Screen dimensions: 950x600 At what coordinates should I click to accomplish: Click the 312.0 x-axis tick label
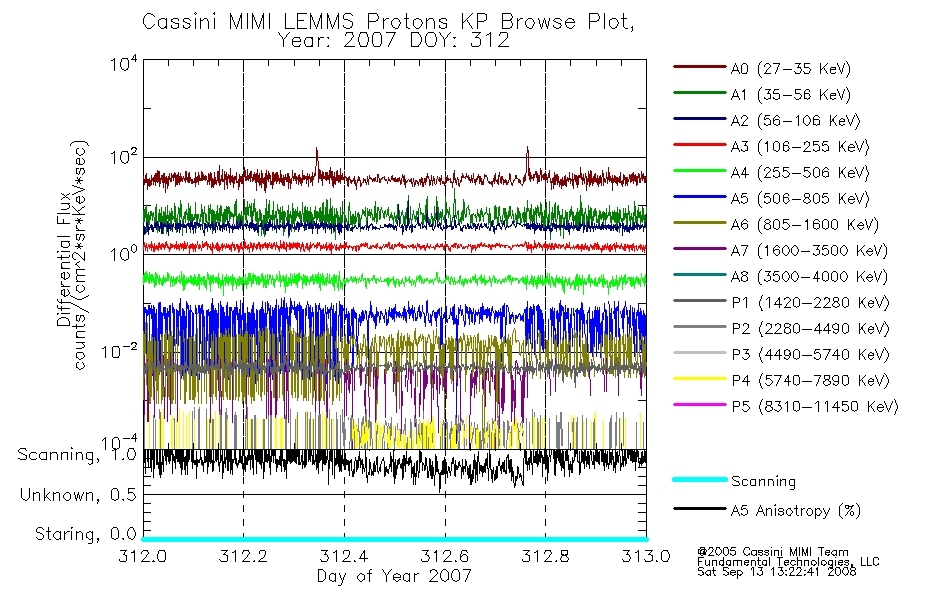(x=142, y=556)
